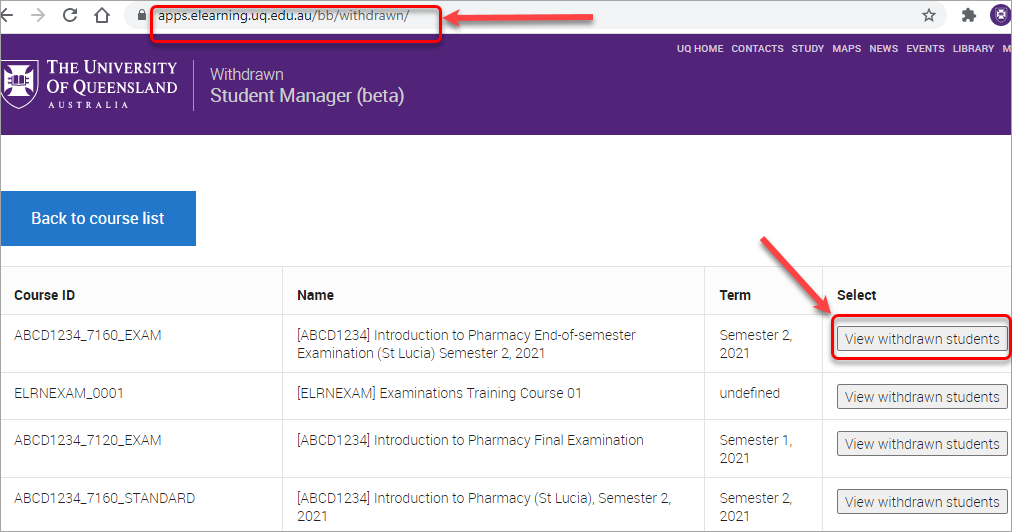Click Back to course list button
Image resolution: width=1012 pixels, height=532 pixels.
98,218
